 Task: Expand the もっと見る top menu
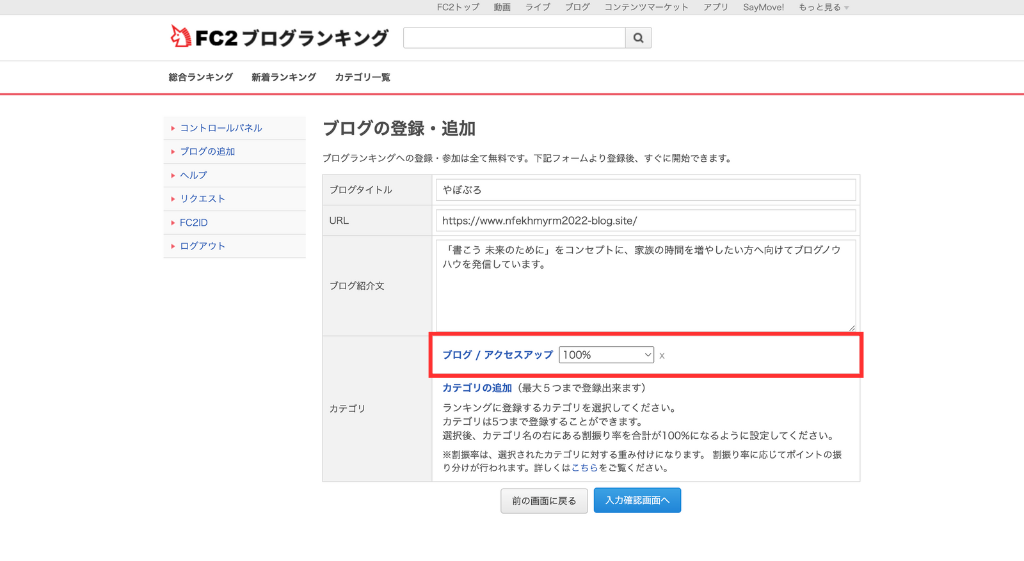pyautogui.click(x=824, y=7)
